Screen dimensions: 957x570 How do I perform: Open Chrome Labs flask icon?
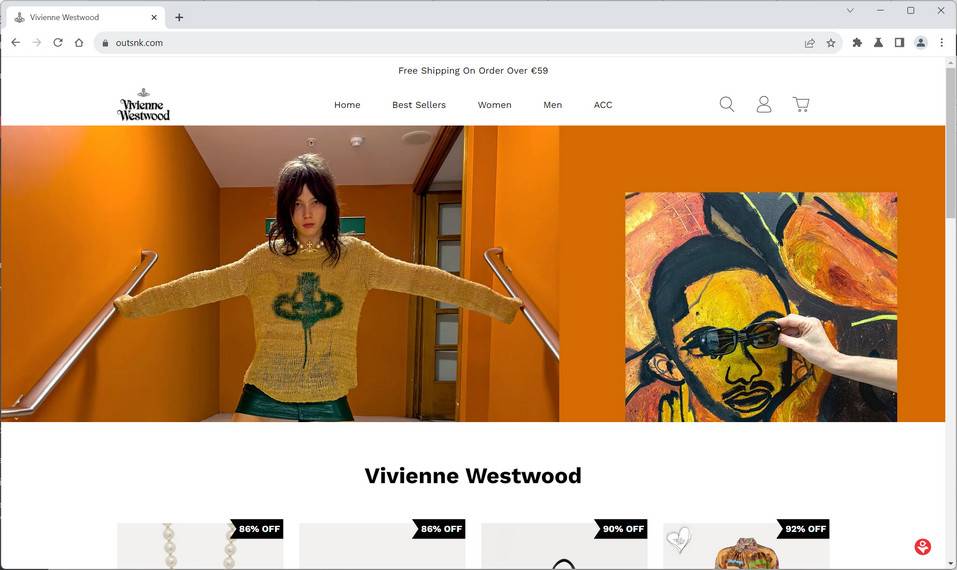pyautogui.click(x=878, y=43)
